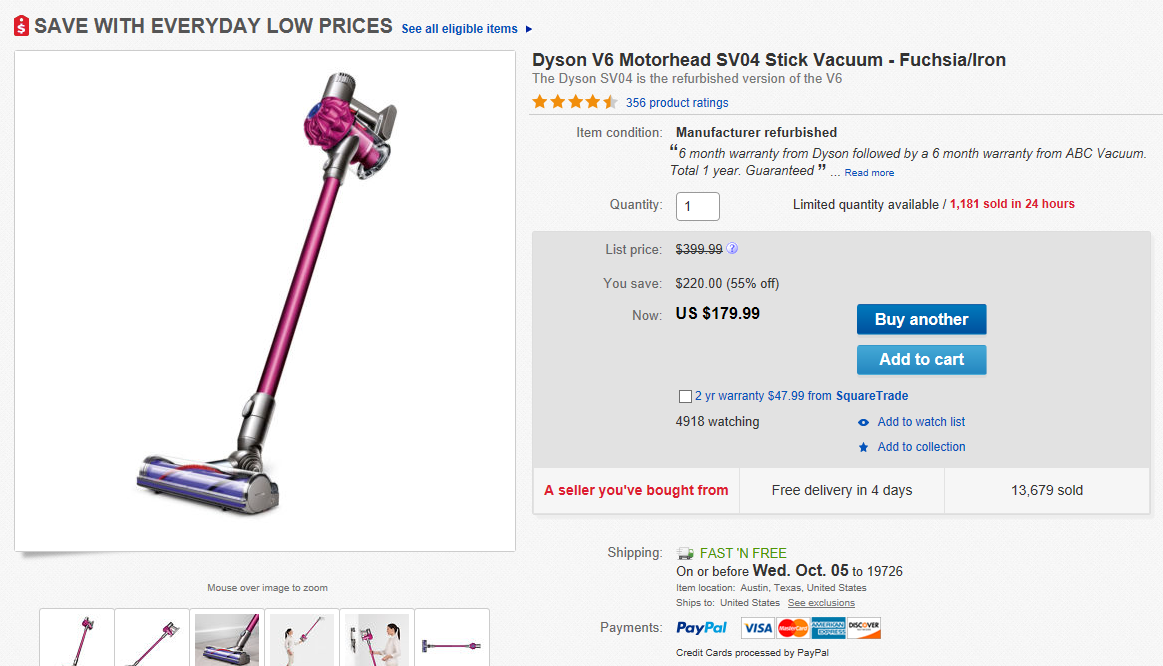Click the list price help question-mark icon
This screenshot has height=666, width=1163.
pos(732,249)
